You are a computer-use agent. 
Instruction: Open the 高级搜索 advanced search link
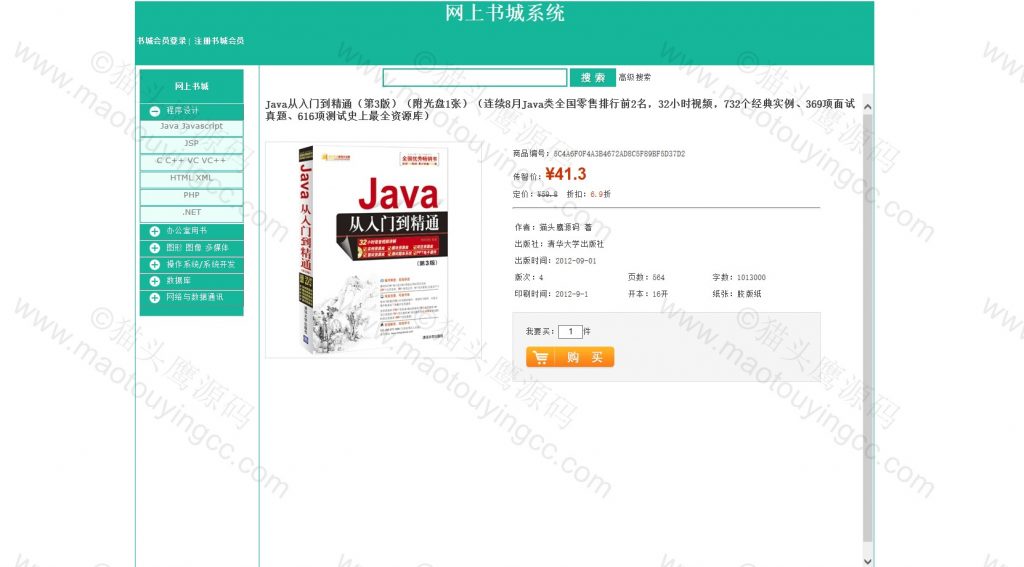635,77
